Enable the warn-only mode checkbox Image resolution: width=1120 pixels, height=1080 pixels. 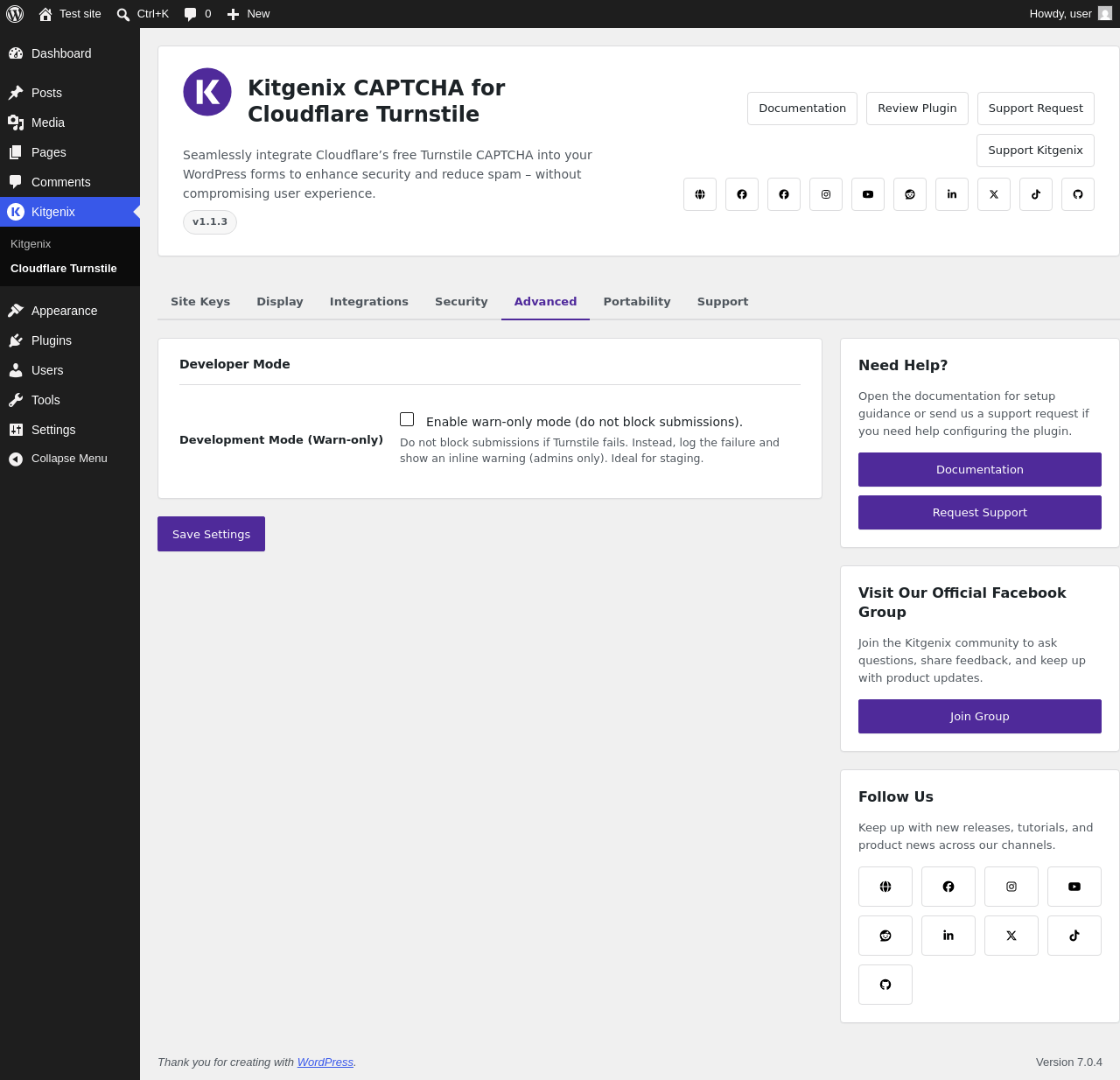click(407, 419)
